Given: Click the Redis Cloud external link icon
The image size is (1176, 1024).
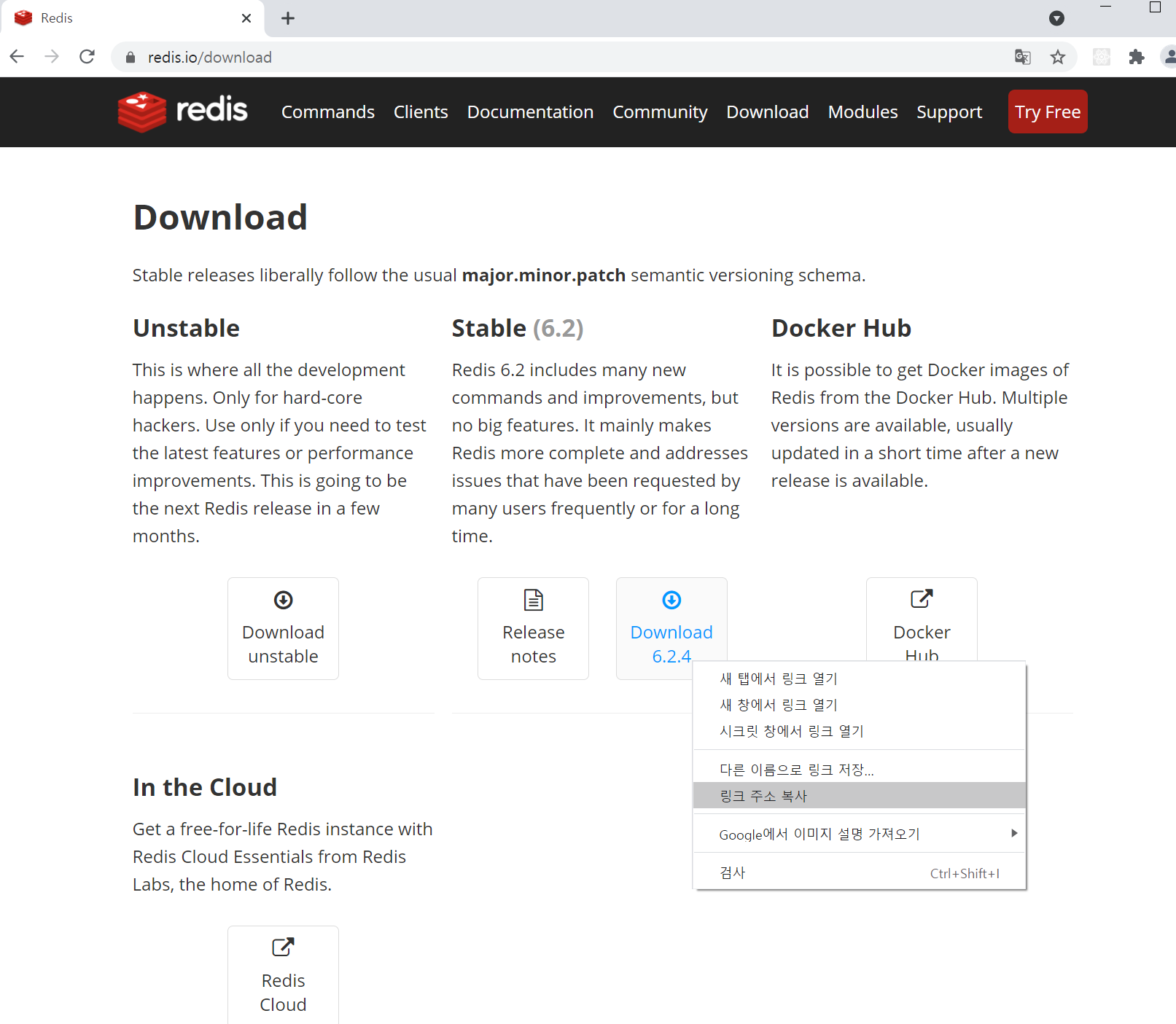Looking at the screenshot, I should [283, 947].
